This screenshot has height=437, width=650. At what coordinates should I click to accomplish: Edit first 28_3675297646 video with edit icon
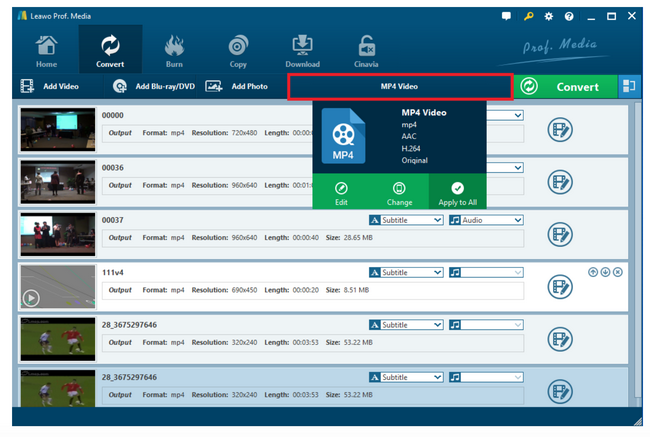point(560,339)
